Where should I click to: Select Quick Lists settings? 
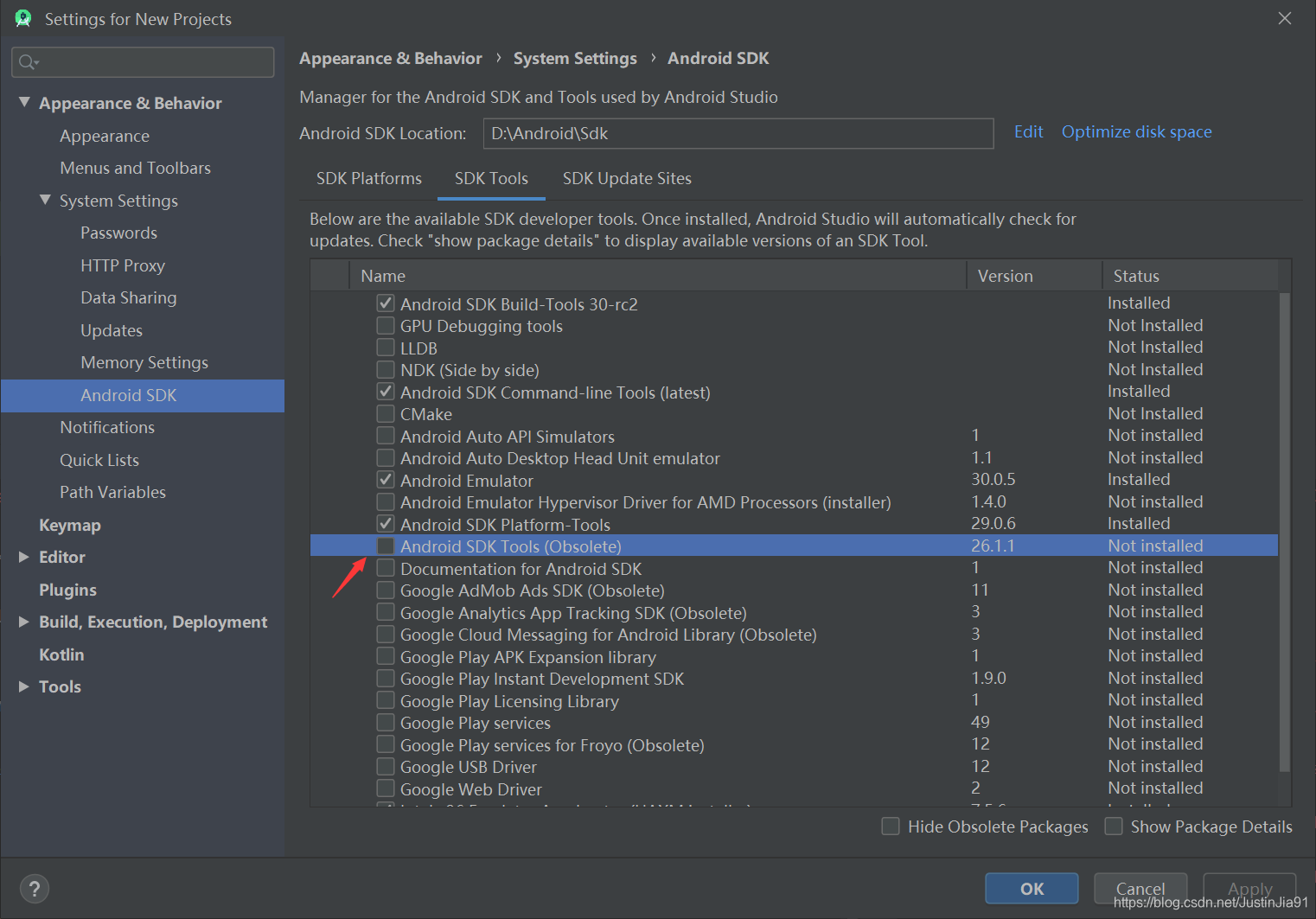tap(99, 460)
